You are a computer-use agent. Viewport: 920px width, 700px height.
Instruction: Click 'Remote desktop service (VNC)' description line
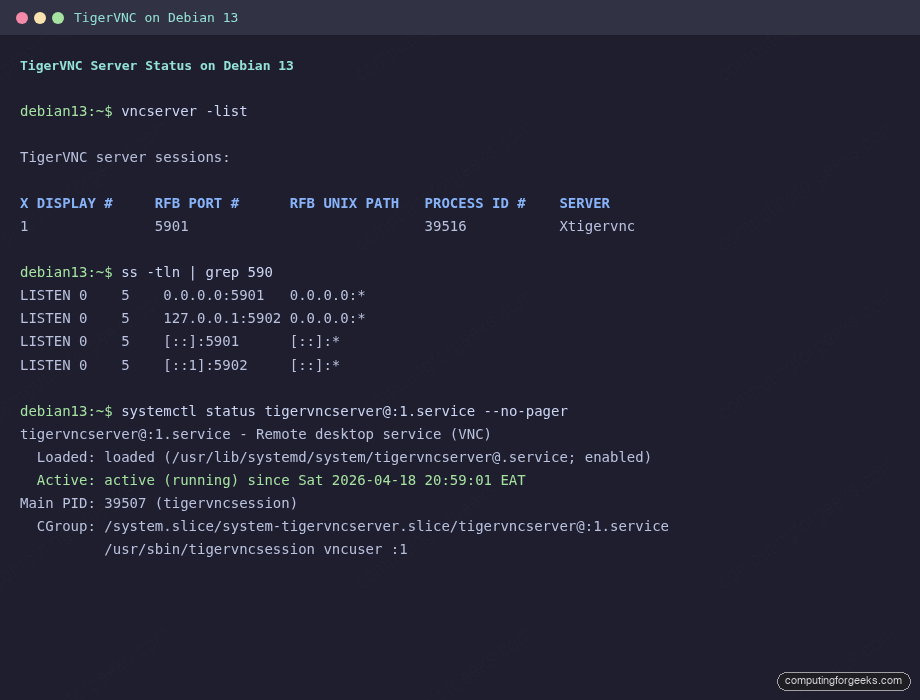click(255, 435)
